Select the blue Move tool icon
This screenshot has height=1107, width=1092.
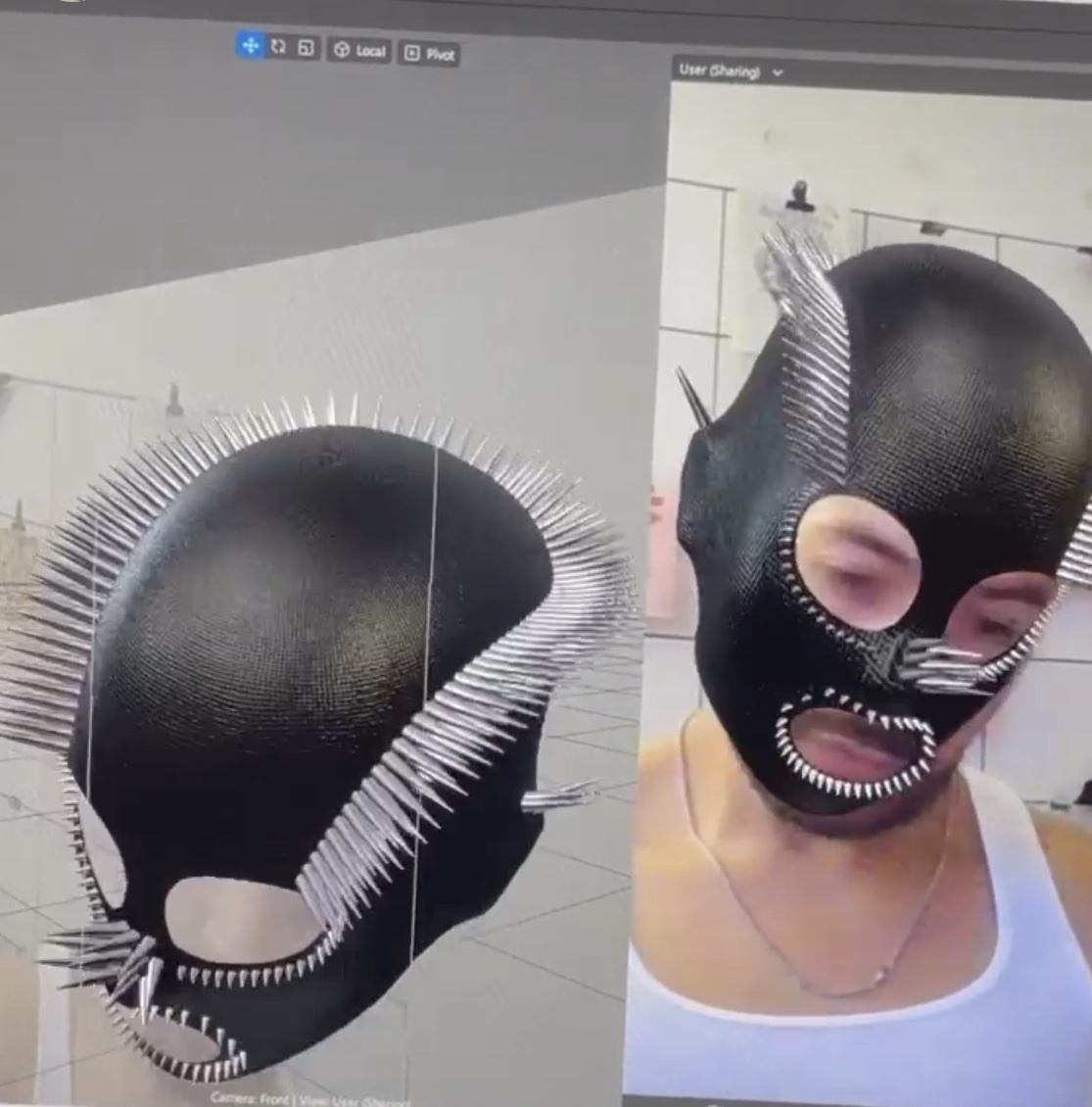pos(250,46)
